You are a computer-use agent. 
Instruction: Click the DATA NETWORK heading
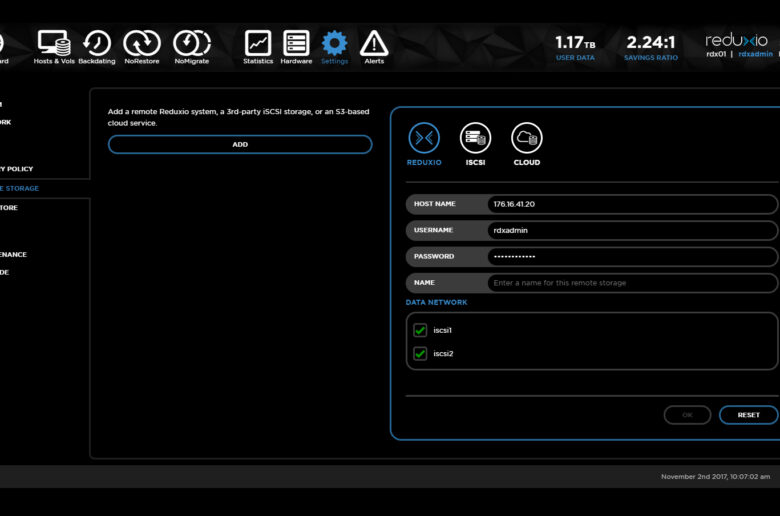point(436,302)
